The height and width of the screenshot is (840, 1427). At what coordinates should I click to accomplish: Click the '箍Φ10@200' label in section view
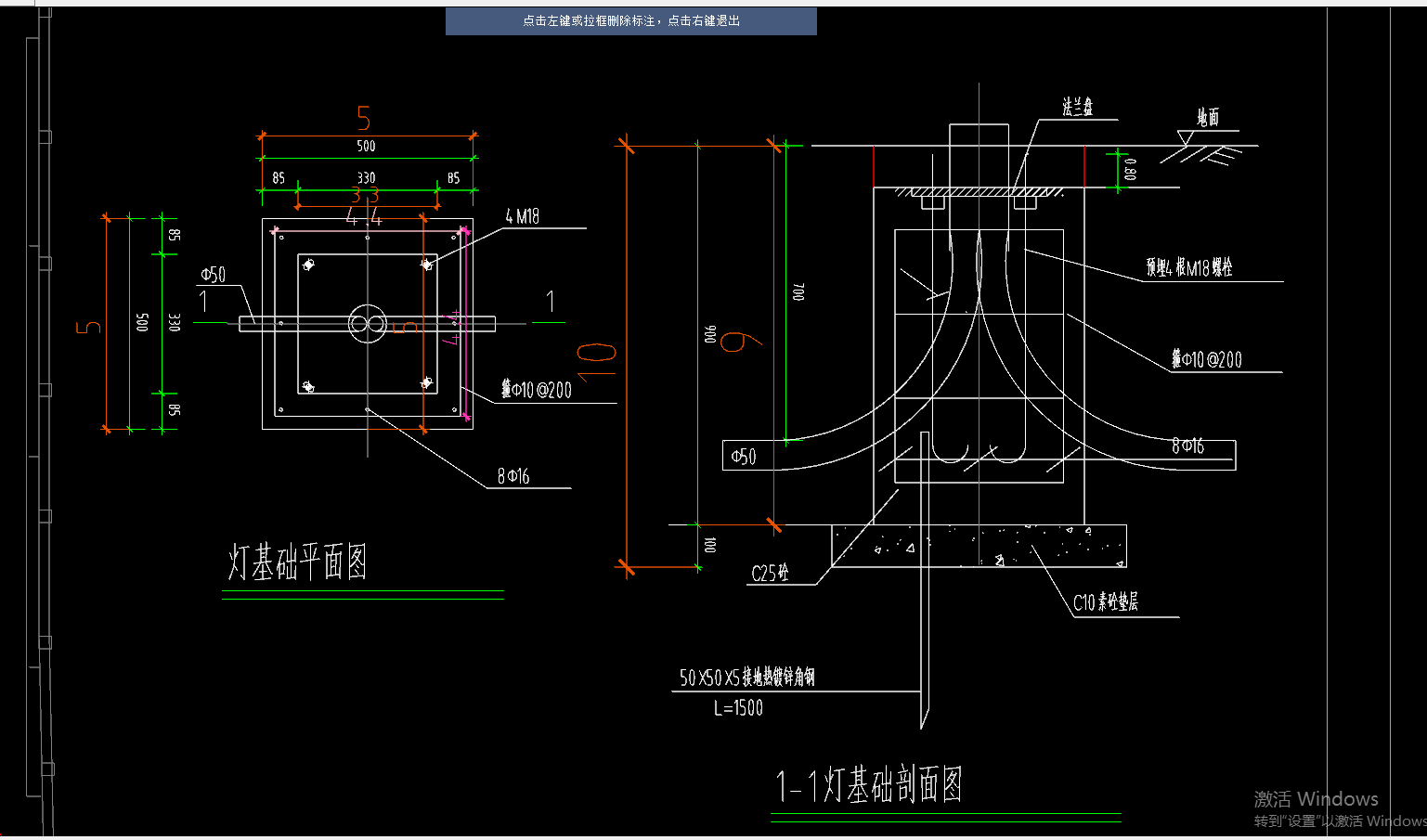click(x=1206, y=359)
